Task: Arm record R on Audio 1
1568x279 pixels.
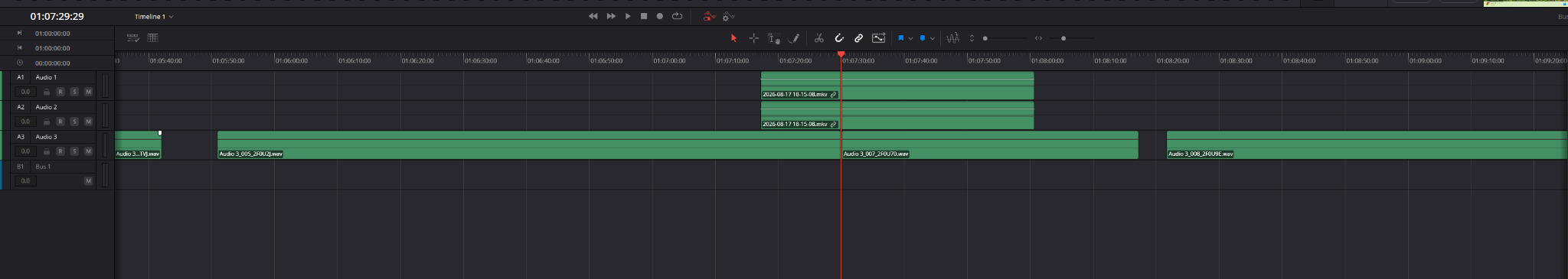Action: (60, 92)
